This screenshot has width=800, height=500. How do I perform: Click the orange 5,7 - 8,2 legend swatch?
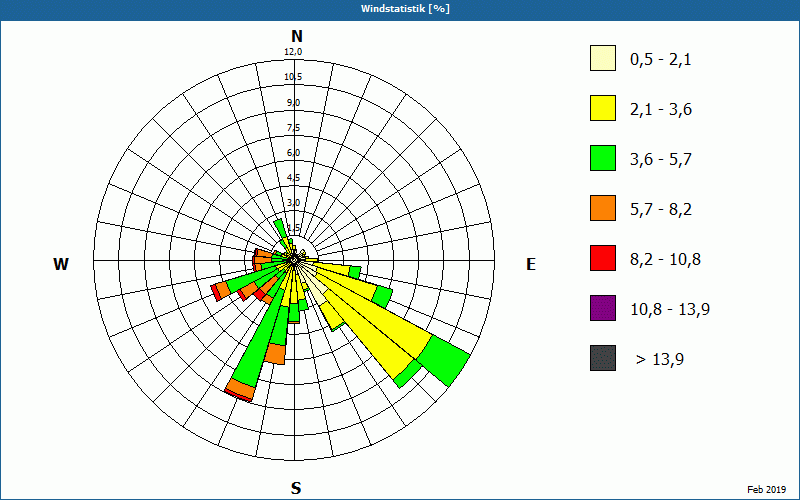603,208
